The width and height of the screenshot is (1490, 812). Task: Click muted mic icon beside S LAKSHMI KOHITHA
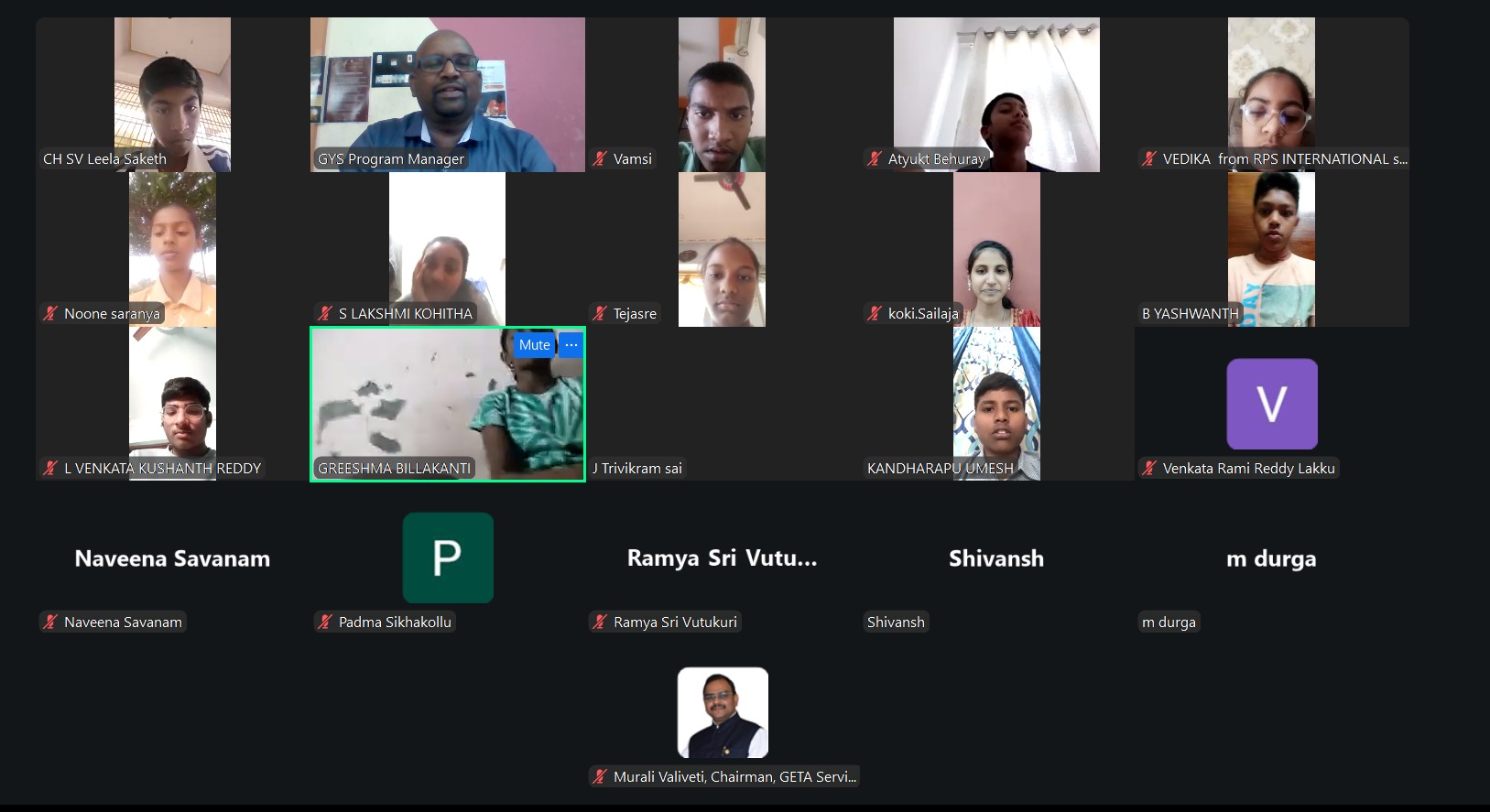325,313
